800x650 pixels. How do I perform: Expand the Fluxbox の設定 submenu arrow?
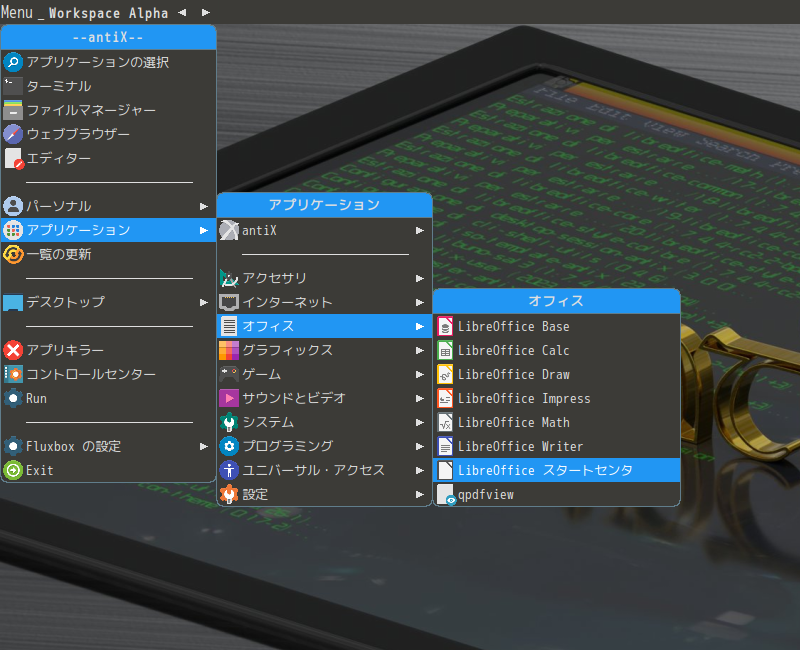pyautogui.click(x=204, y=446)
